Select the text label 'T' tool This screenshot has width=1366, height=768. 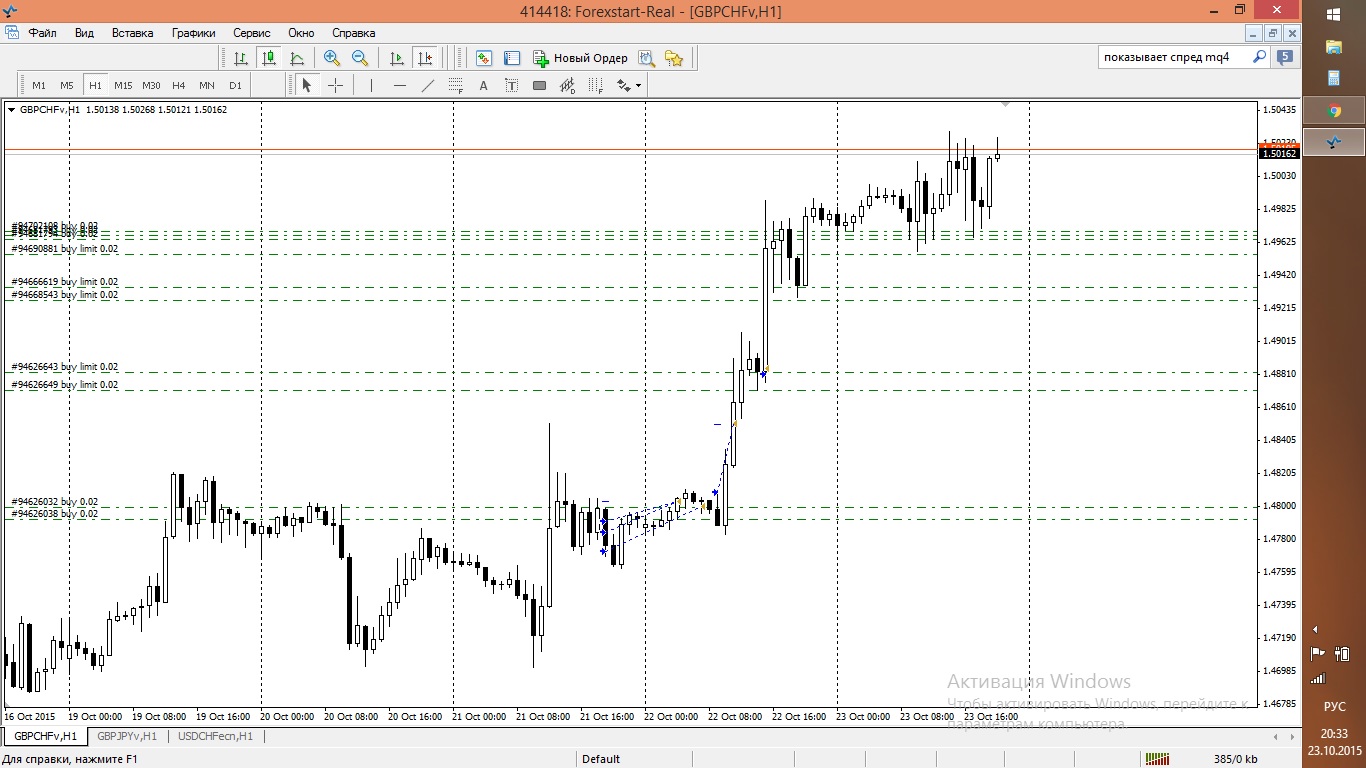[x=511, y=86]
